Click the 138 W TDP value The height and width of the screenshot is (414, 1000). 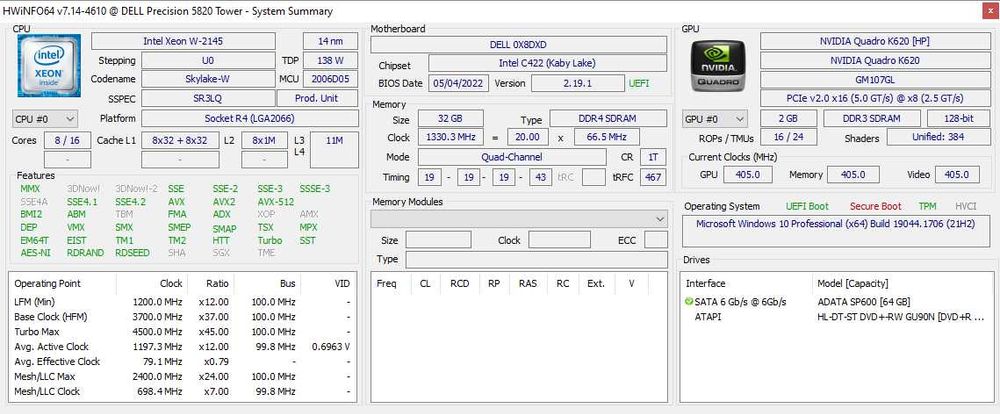pyautogui.click(x=330, y=61)
